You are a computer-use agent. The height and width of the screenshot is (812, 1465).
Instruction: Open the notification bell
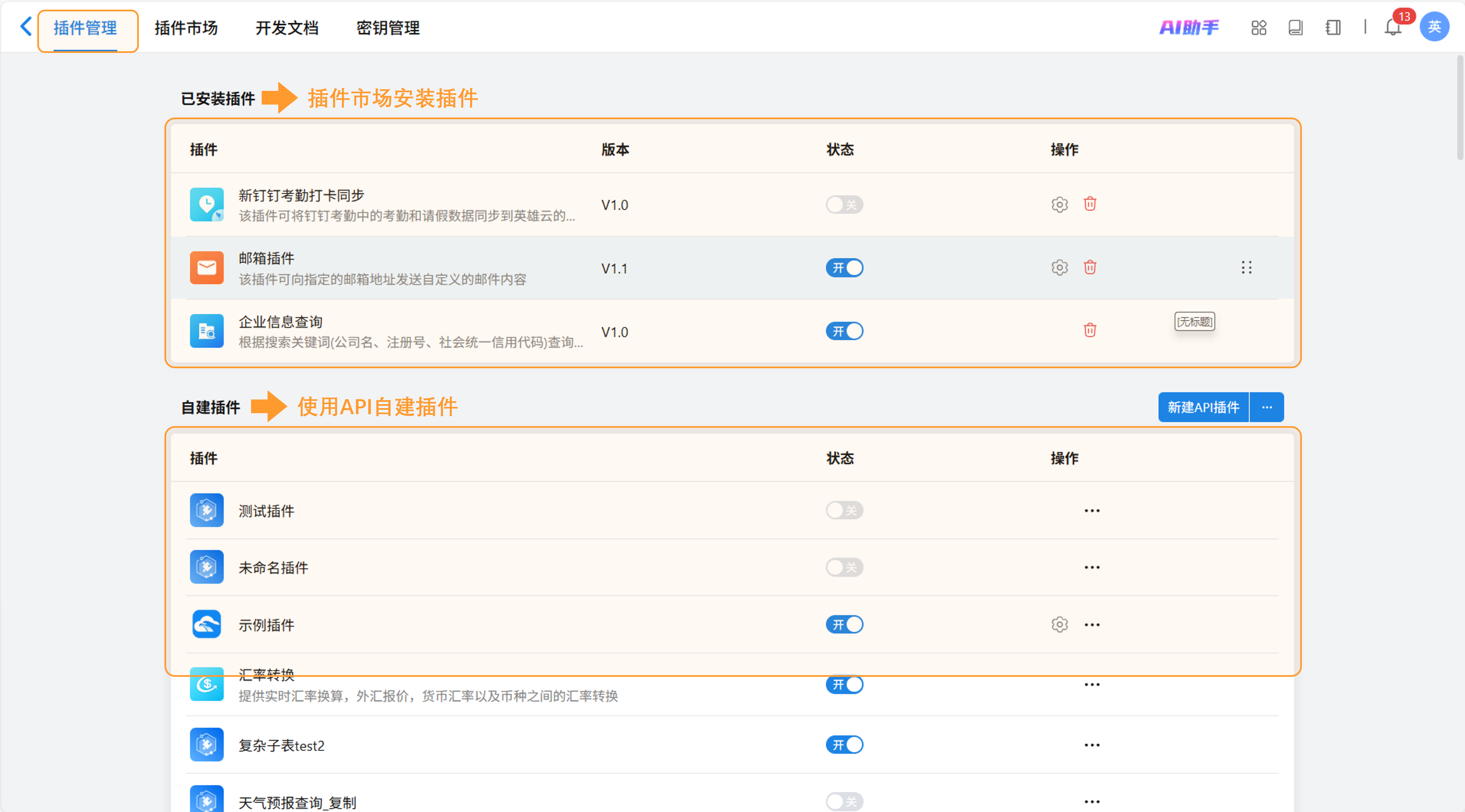point(1392,27)
